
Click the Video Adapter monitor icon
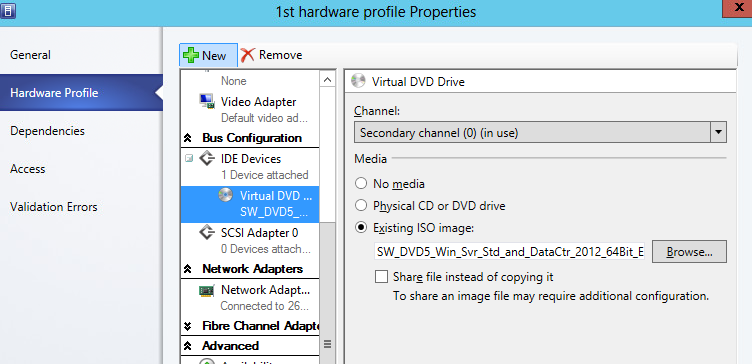click(207, 101)
